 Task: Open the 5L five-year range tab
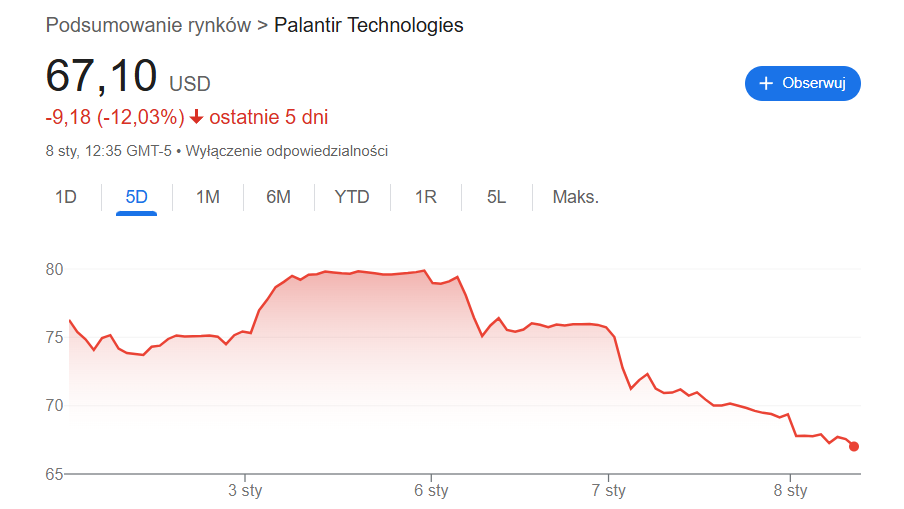(497, 197)
